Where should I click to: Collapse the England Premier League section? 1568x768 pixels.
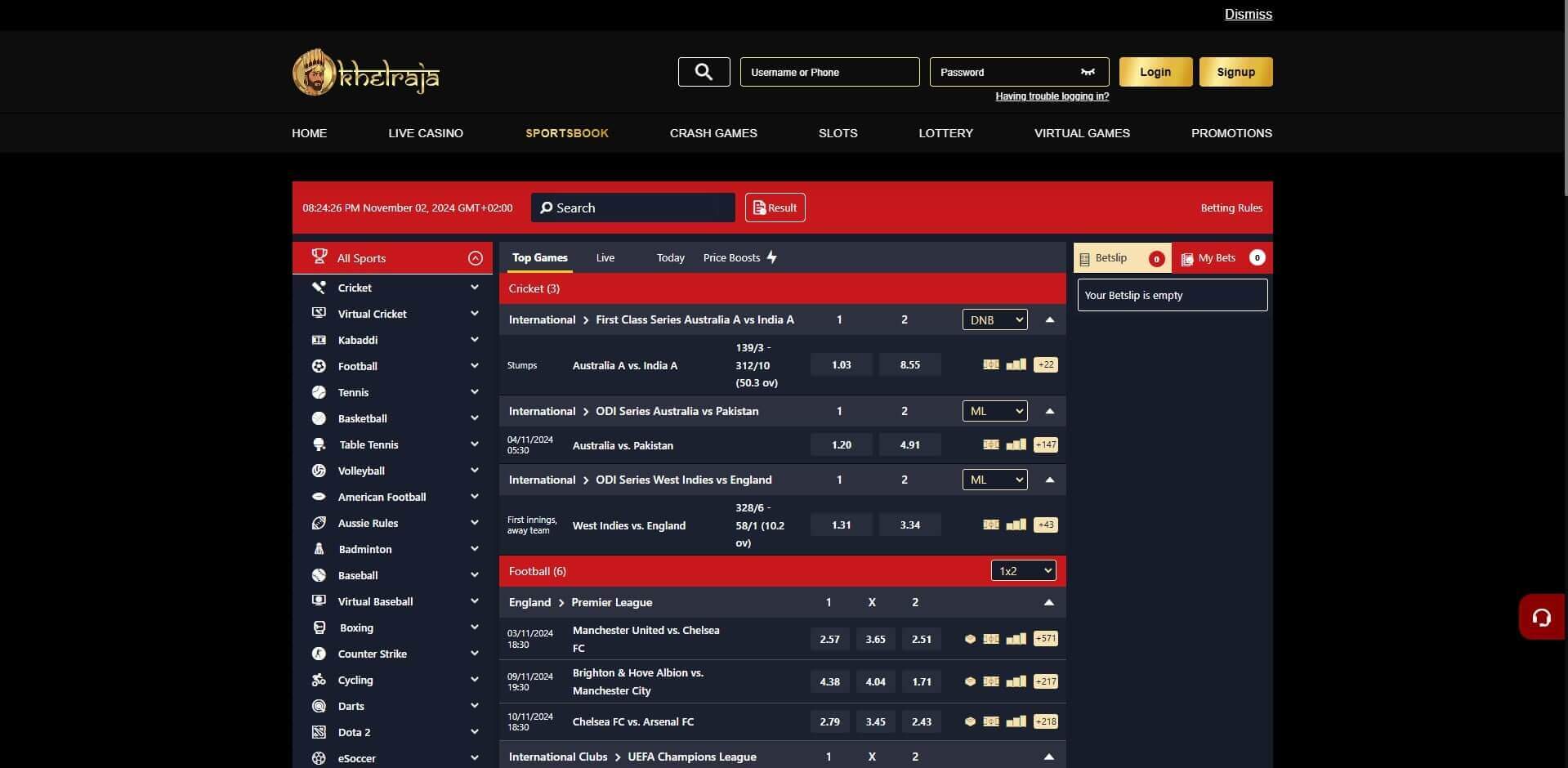click(1048, 602)
